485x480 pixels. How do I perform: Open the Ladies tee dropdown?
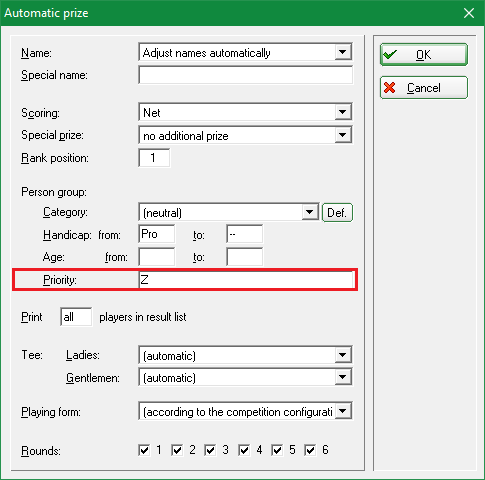click(343, 355)
